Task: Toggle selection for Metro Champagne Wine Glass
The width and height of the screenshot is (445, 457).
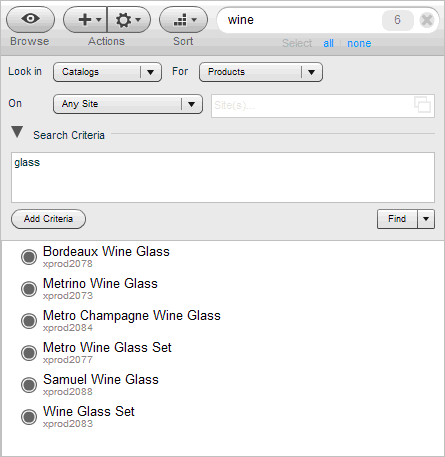Action: tap(29, 321)
